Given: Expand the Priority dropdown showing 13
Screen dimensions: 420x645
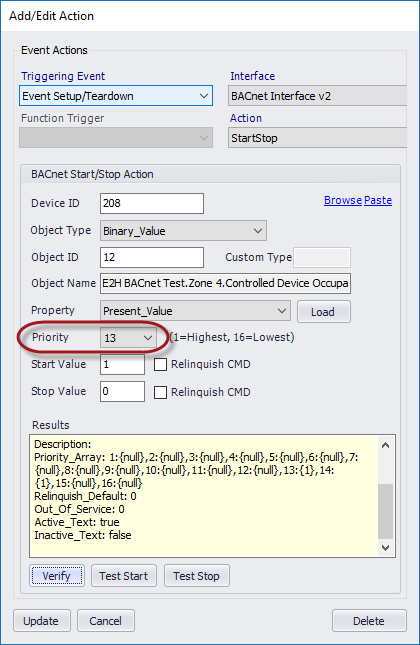Looking at the screenshot, I should click(x=128, y=338).
